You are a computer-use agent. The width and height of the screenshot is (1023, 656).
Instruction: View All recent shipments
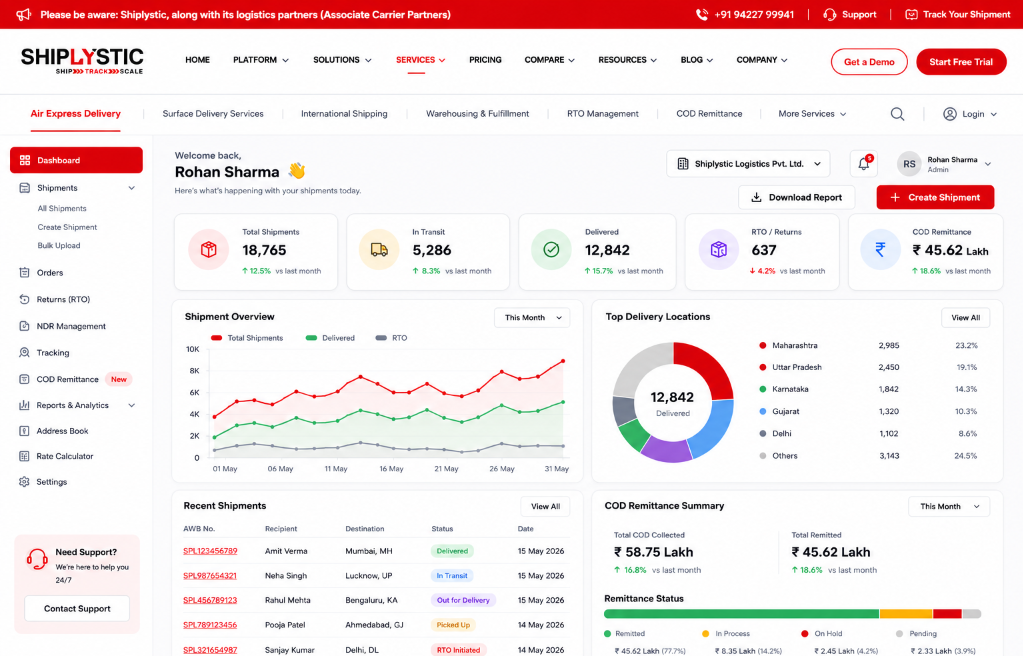coord(545,507)
